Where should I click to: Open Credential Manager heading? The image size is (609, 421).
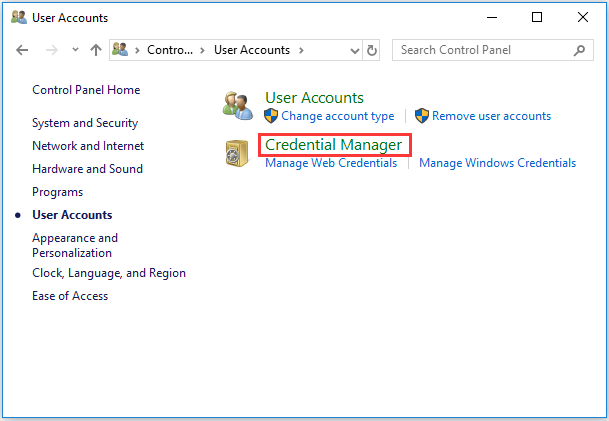pyautogui.click(x=333, y=145)
